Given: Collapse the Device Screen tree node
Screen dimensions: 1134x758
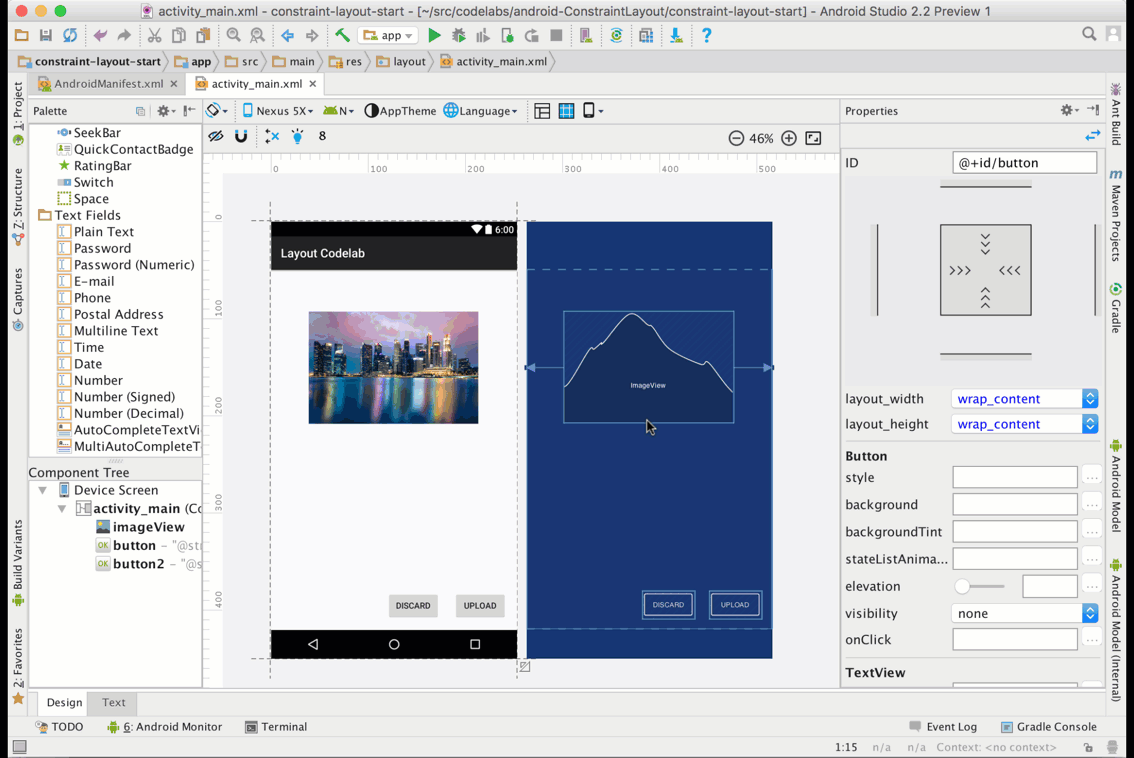Looking at the screenshot, I should point(43,490).
